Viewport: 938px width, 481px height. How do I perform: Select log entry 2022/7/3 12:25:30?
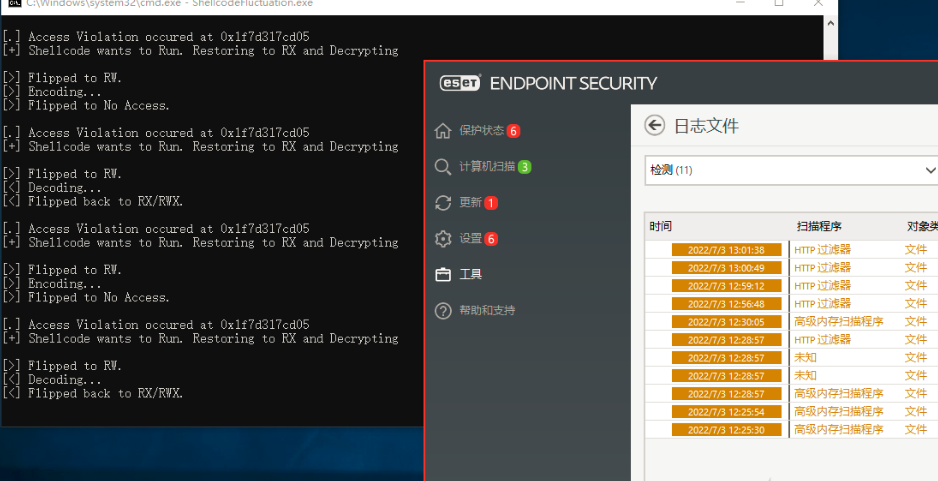click(x=726, y=429)
